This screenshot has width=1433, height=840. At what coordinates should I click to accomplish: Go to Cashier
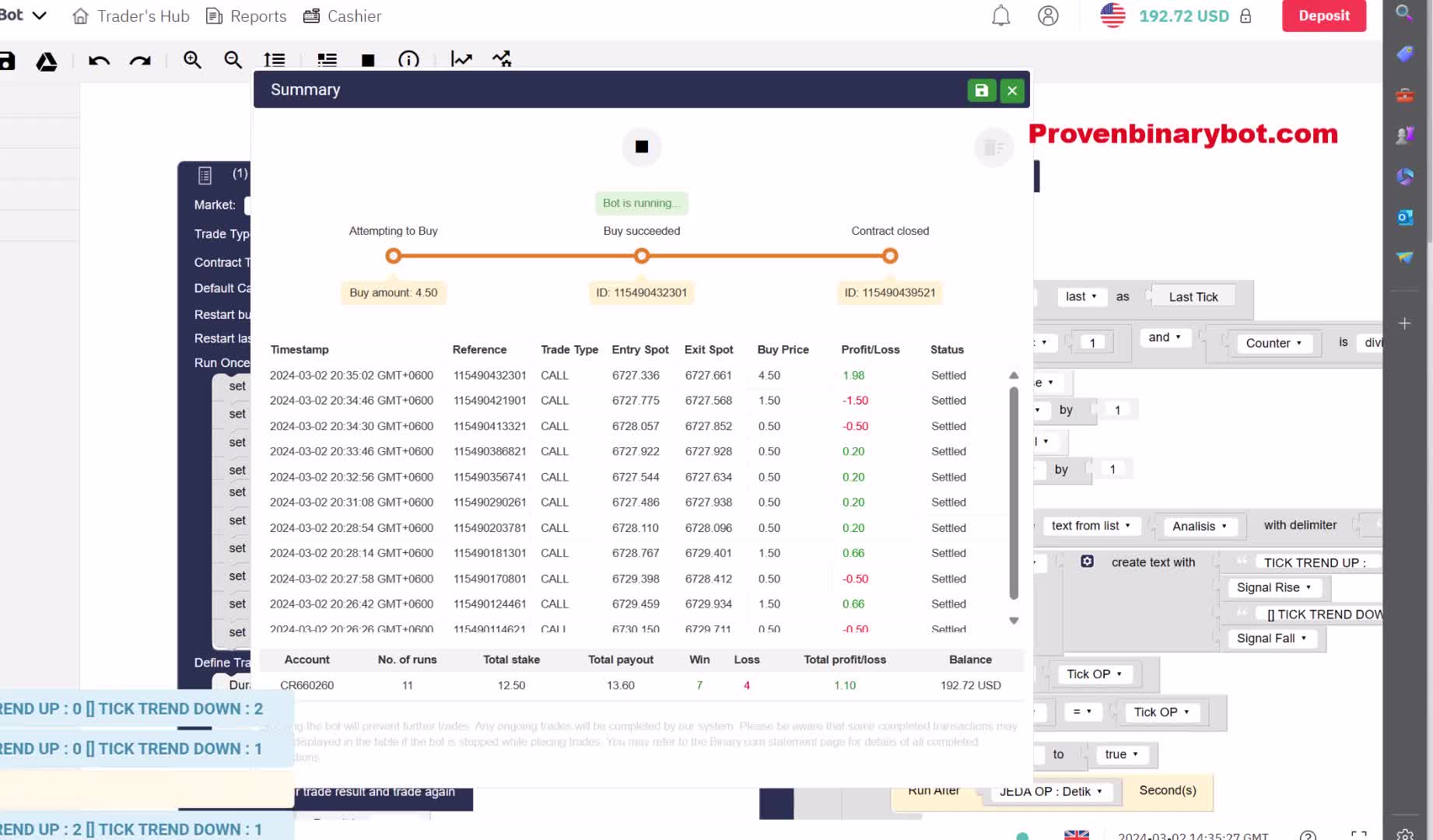coord(342,16)
